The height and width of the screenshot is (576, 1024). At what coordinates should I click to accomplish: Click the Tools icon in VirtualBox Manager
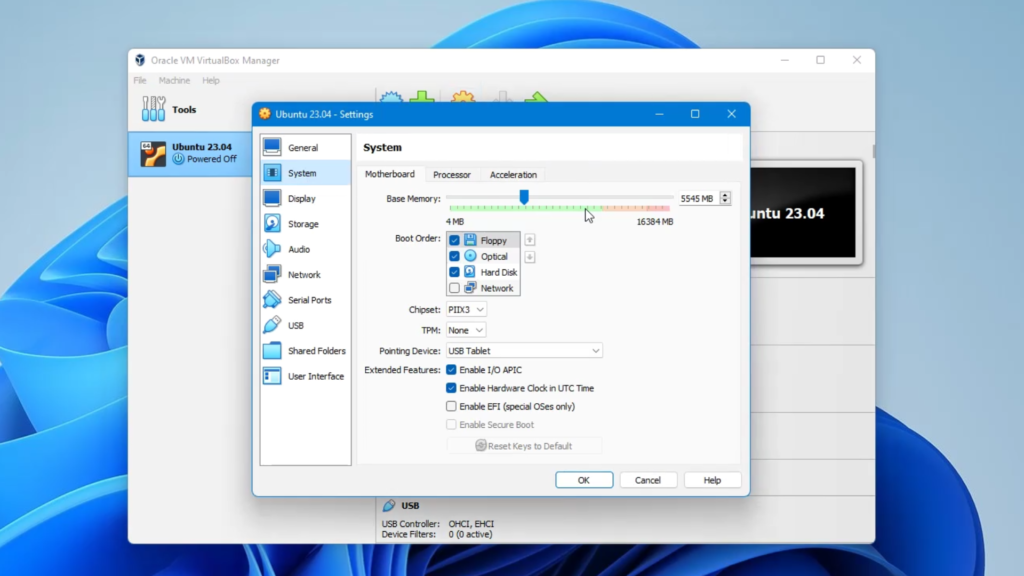click(153, 109)
